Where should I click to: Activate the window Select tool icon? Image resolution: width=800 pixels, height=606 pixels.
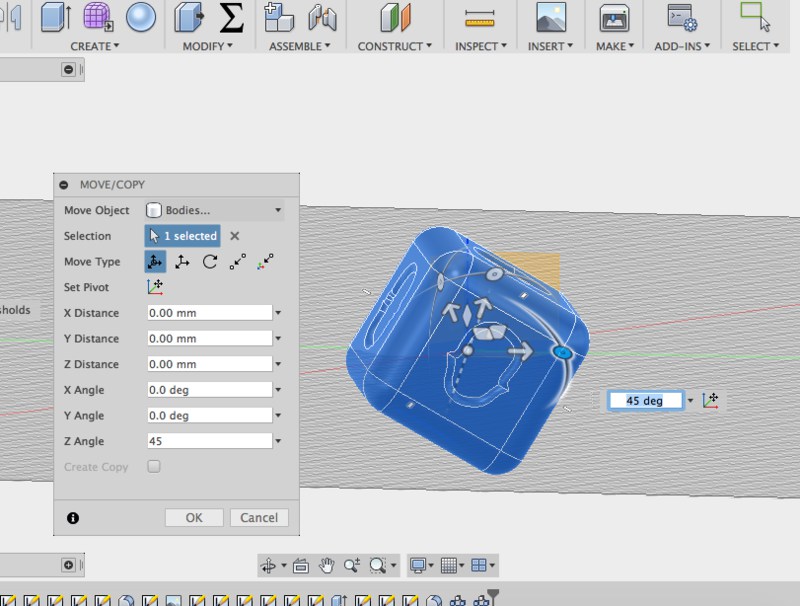755,17
